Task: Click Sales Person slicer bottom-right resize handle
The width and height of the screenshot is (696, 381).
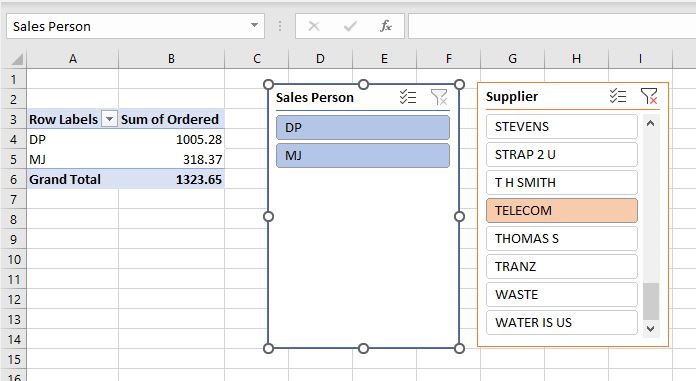Action: tap(459, 349)
